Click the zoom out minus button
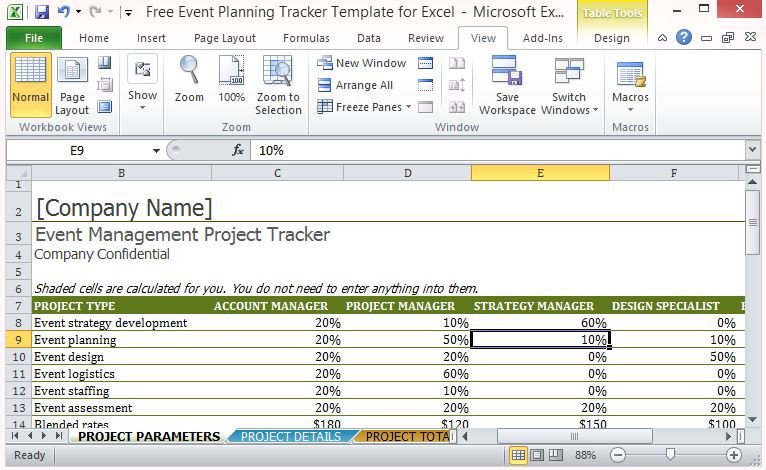The height and width of the screenshot is (470, 766). pos(617,455)
